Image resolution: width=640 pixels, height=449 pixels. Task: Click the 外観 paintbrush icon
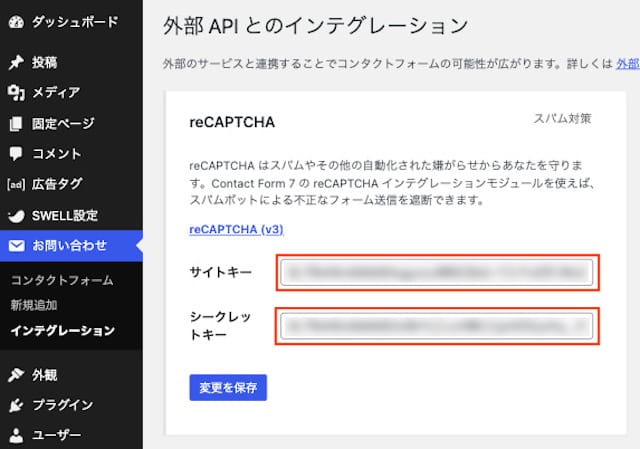coord(16,375)
